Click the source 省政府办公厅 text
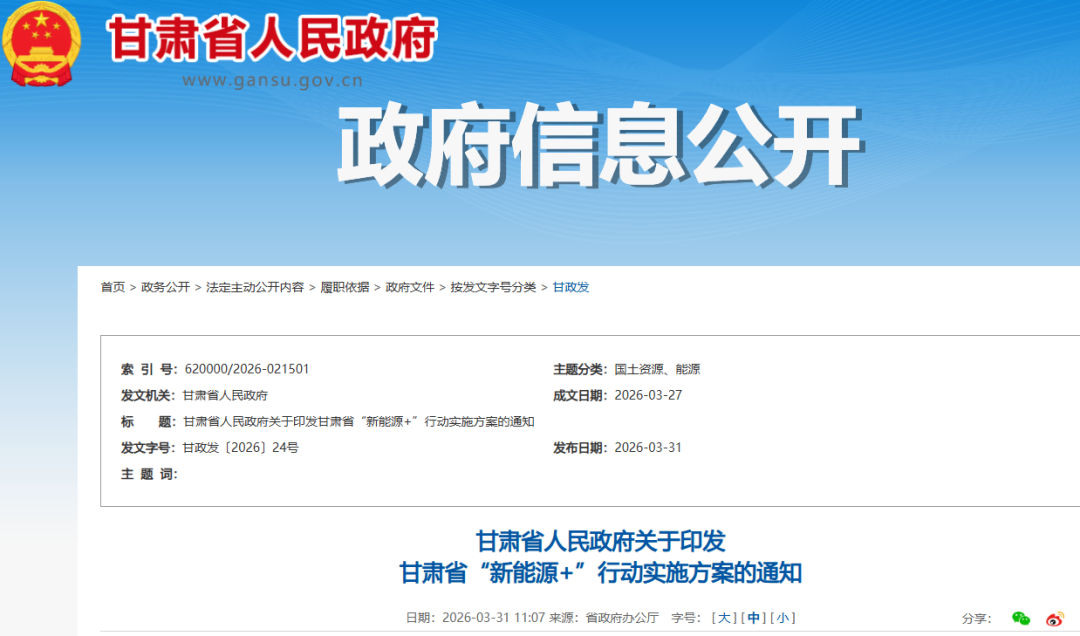1080x636 pixels. click(622, 618)
